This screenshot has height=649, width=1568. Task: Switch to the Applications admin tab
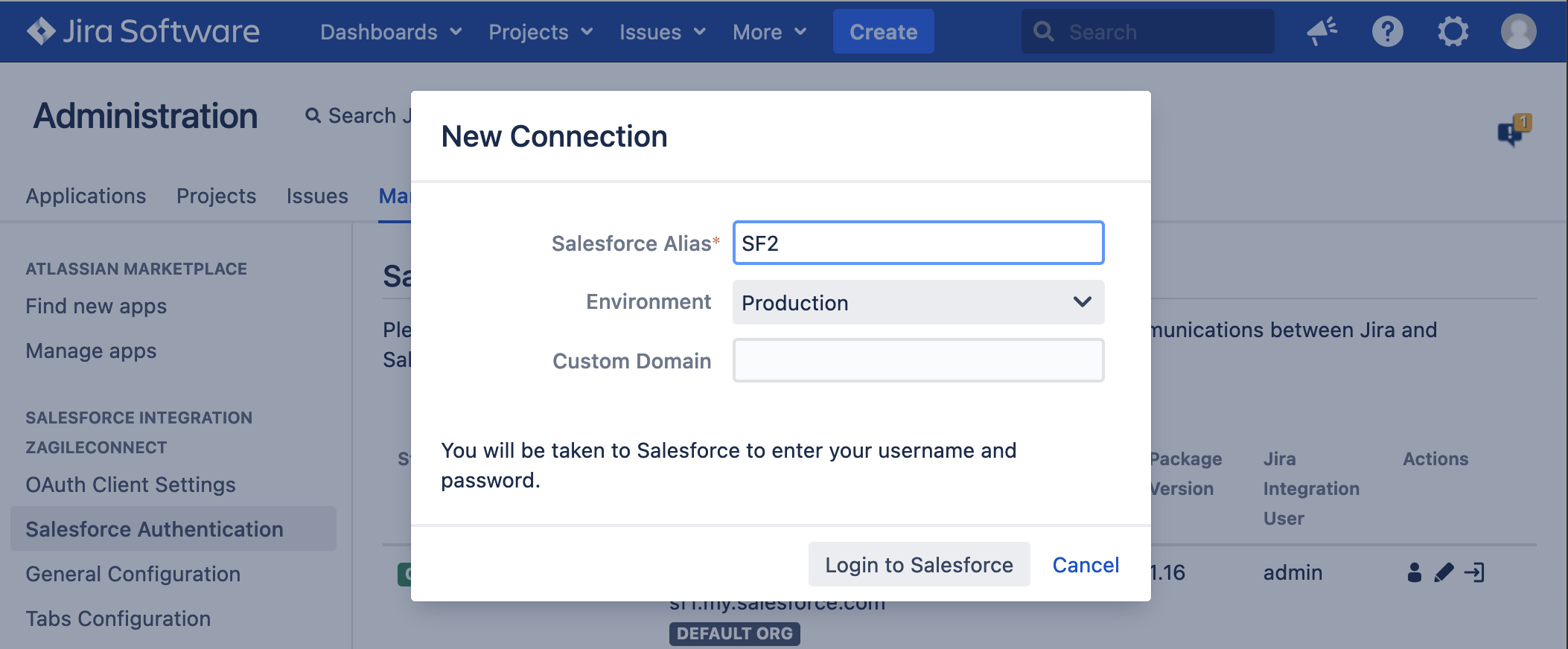(86, 196)
